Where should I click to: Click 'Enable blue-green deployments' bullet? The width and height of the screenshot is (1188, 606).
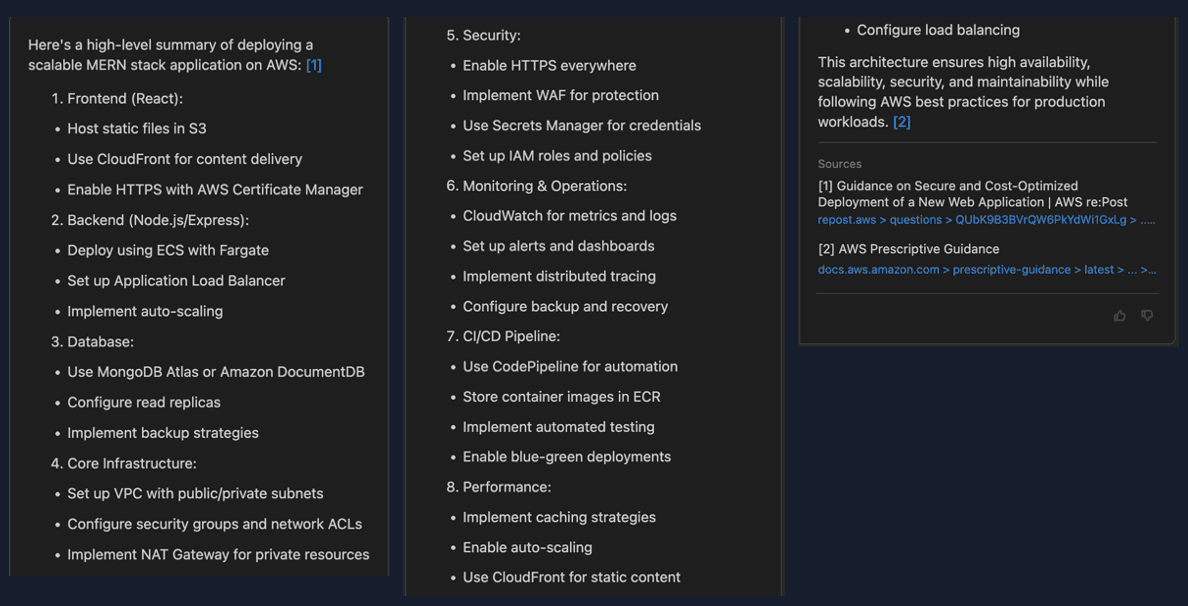pyautogui.click(x=566, y=457)
